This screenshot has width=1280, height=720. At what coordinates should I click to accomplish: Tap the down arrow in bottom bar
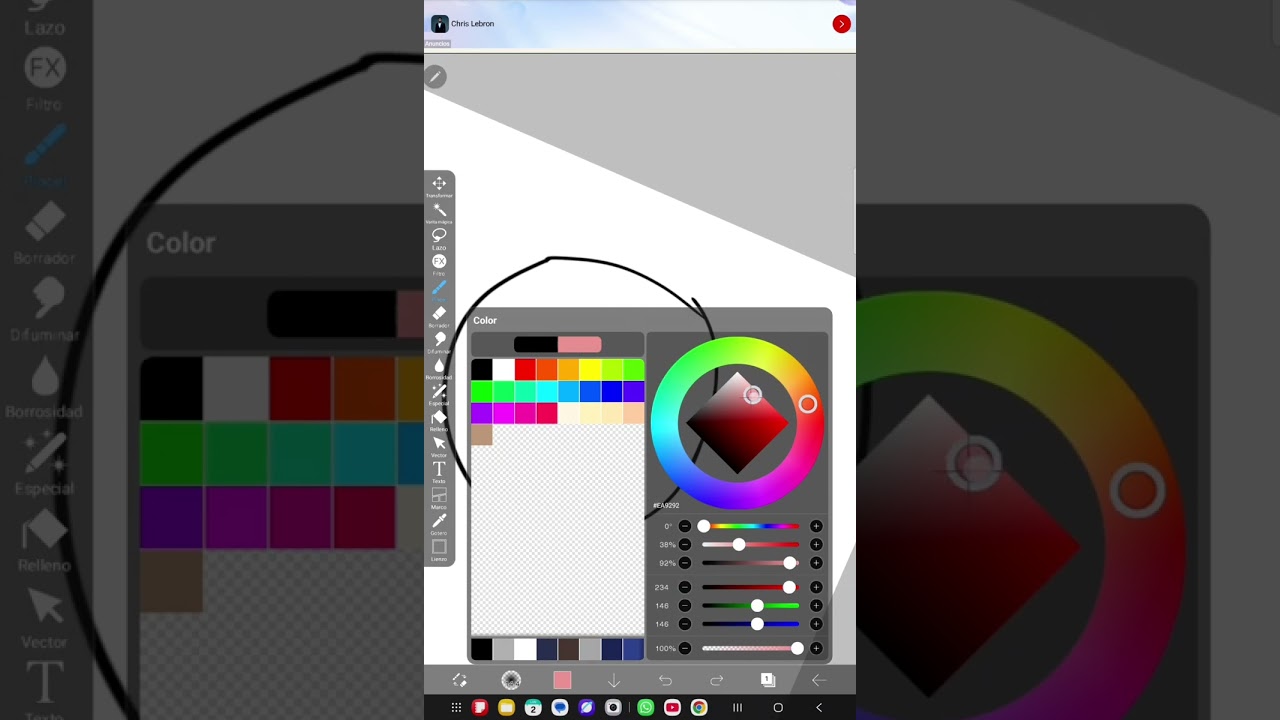[x=614, y=680]
